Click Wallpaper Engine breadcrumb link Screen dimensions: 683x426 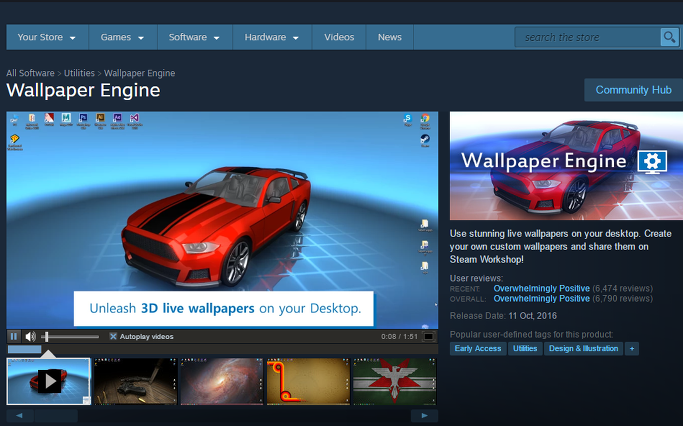(139, 73)
